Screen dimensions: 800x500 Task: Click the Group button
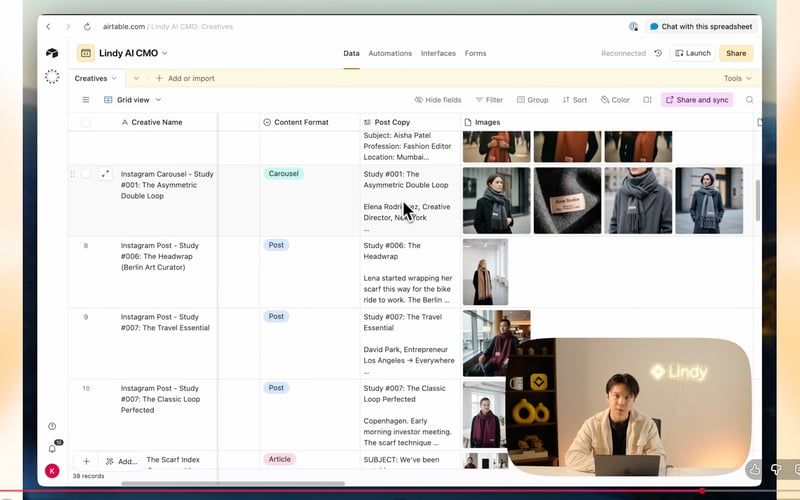[533, 100]
